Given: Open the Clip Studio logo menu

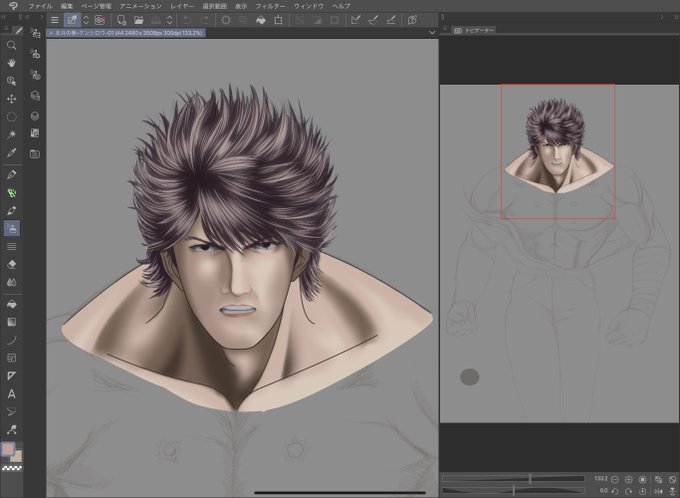Looking at the screenshot, I should [x=13, y=6].
